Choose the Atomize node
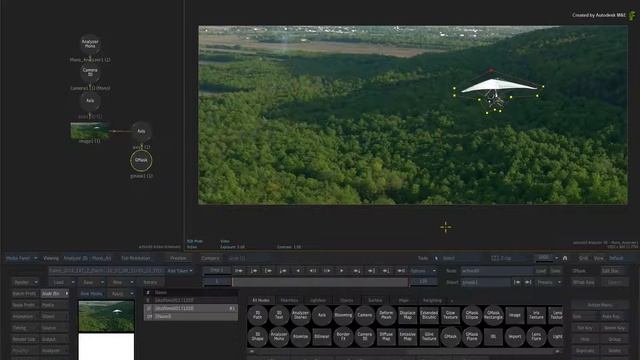 300,337
